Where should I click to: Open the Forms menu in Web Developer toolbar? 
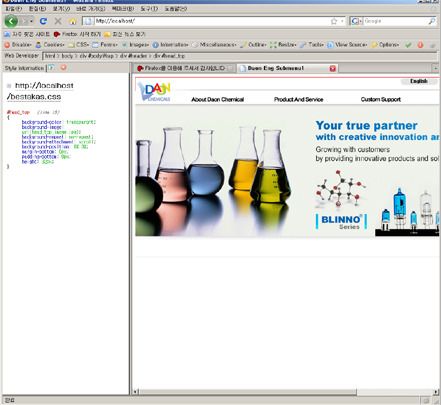(x=105, y=45)
